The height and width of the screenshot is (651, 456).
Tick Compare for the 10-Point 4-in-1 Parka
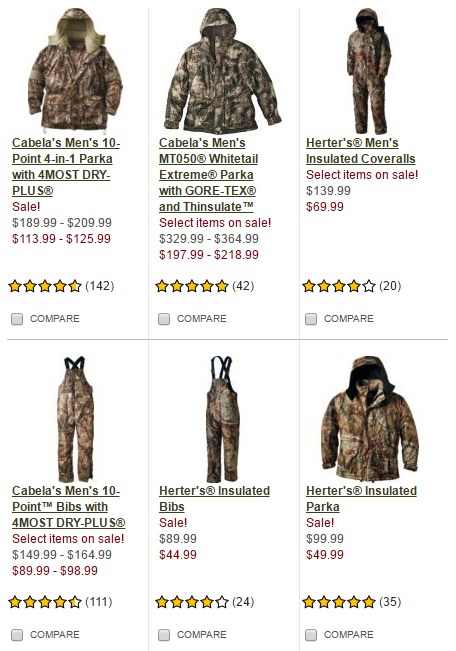pyautogui.click(x=17, y=319)
